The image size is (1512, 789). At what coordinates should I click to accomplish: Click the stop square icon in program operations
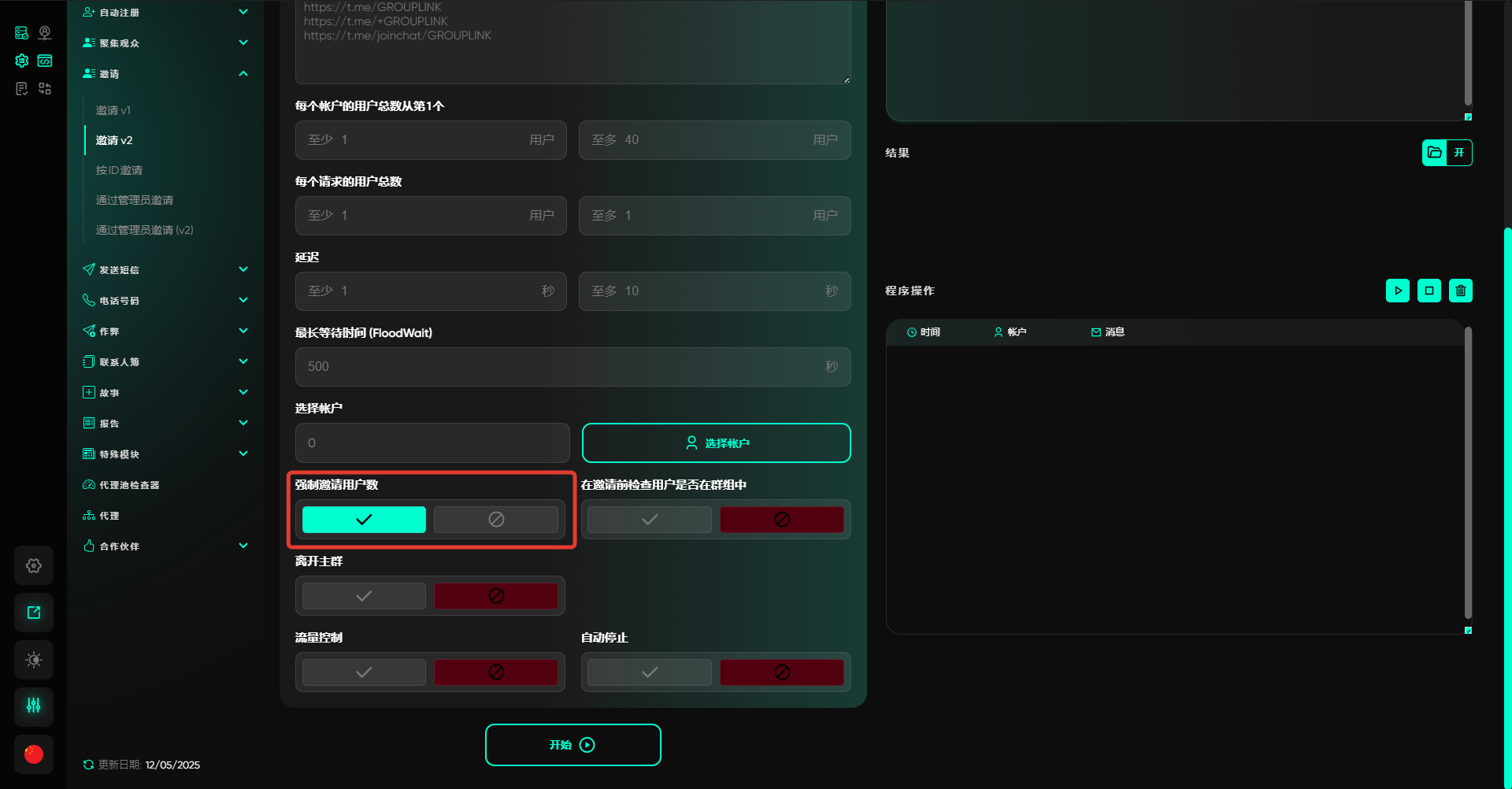pyautogui.click(x=1429, y=291)
